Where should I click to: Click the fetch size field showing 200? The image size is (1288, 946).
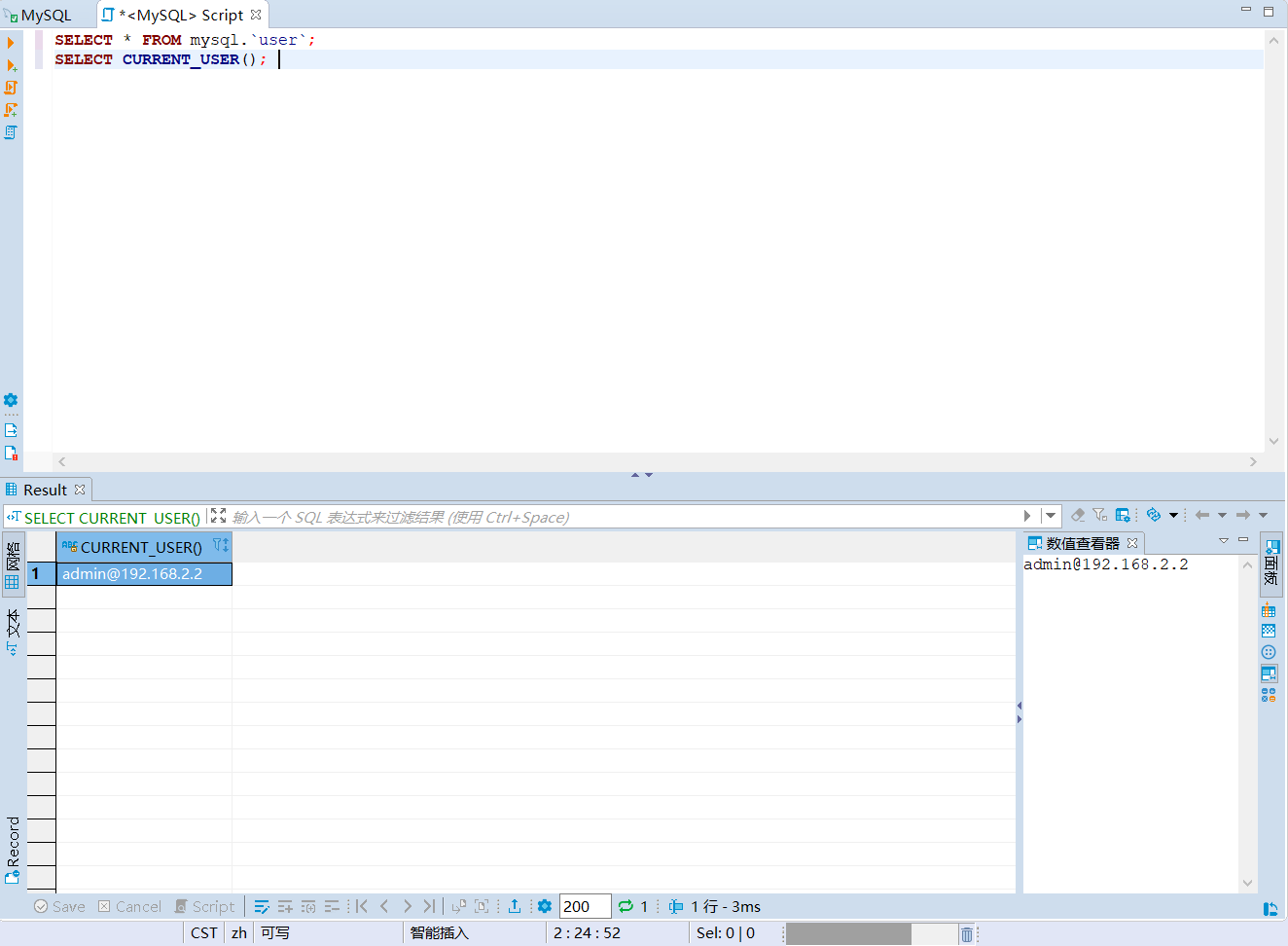coord(584,906)
